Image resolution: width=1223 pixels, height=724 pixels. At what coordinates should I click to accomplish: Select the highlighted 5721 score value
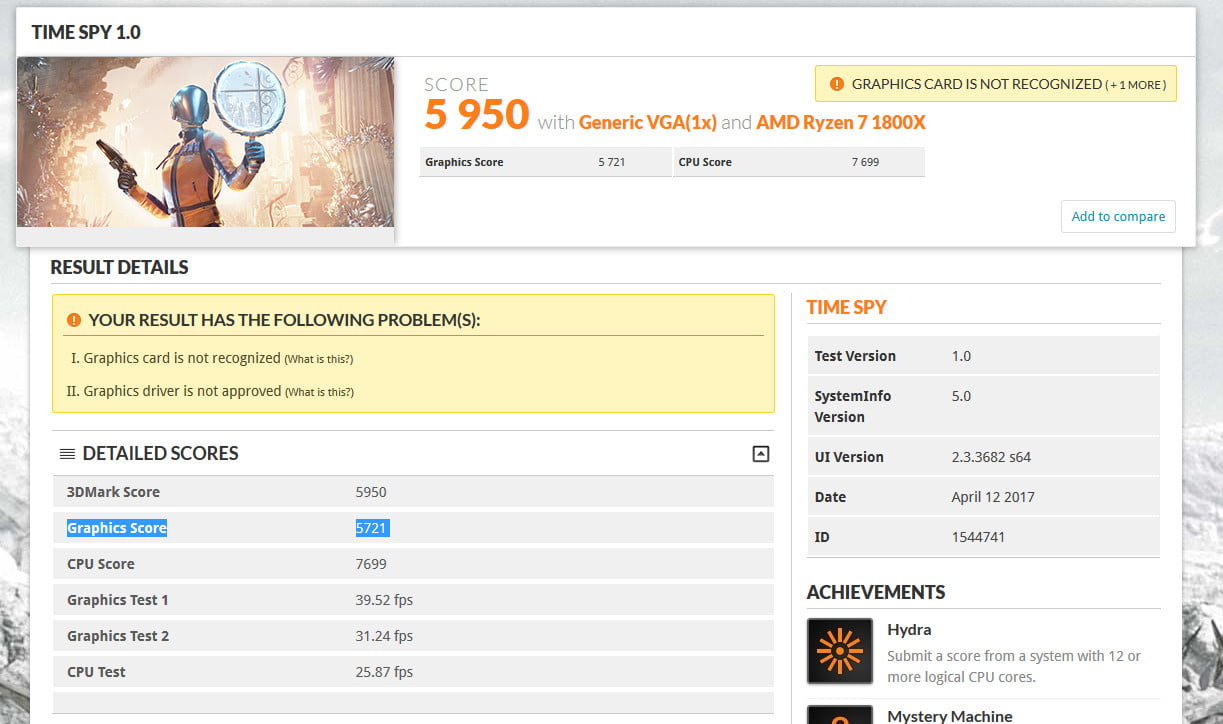(x=372, y=528)
